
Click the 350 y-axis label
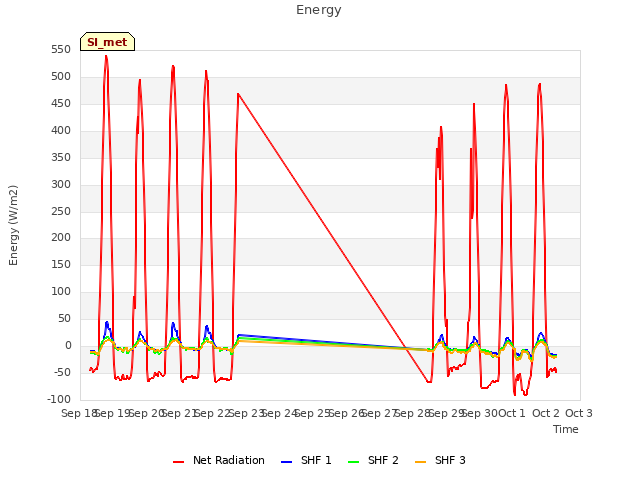point(61,157)
